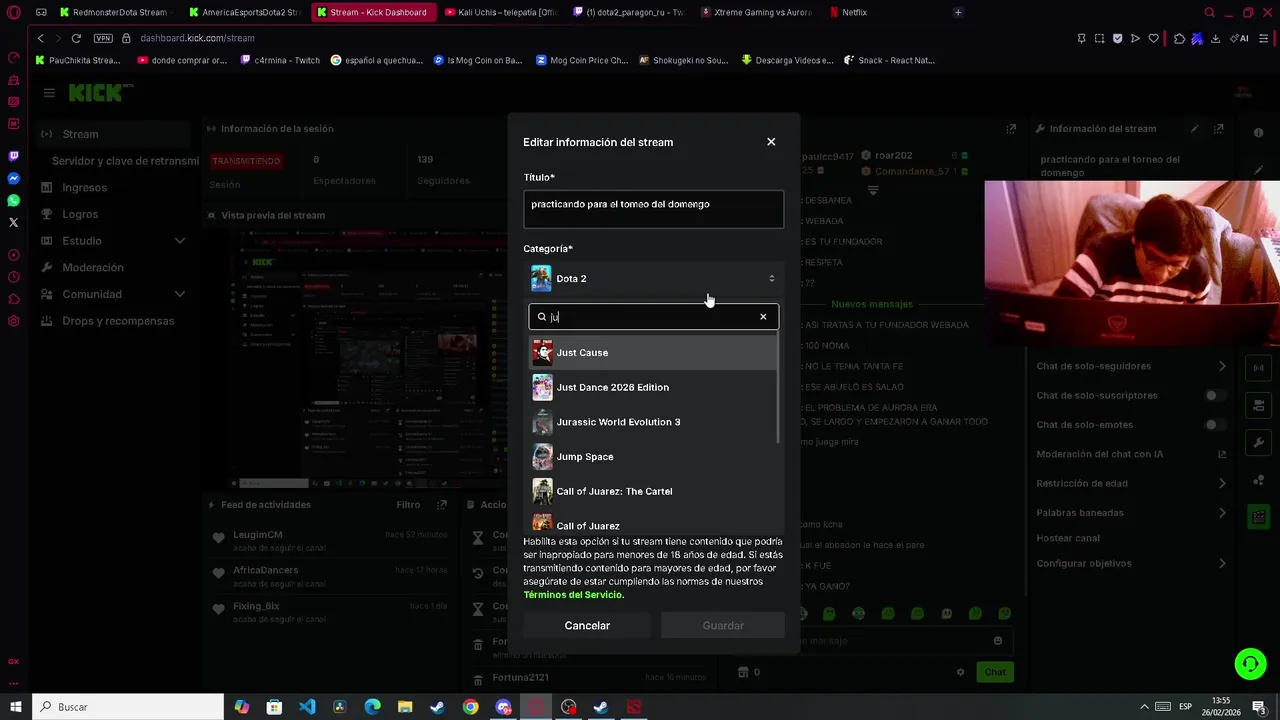Go to Kick logo home

96,93
